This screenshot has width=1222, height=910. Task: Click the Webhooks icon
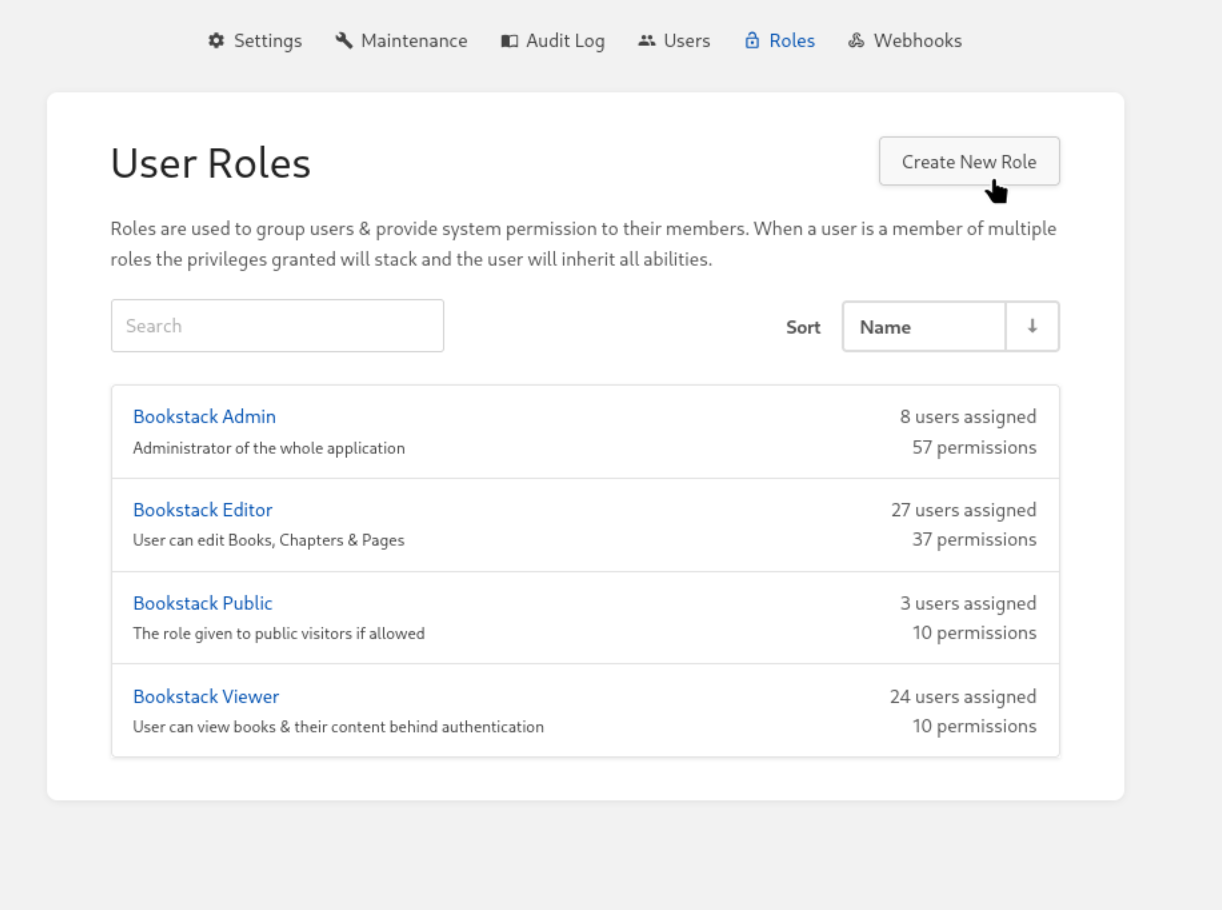(x=856, y=41)
